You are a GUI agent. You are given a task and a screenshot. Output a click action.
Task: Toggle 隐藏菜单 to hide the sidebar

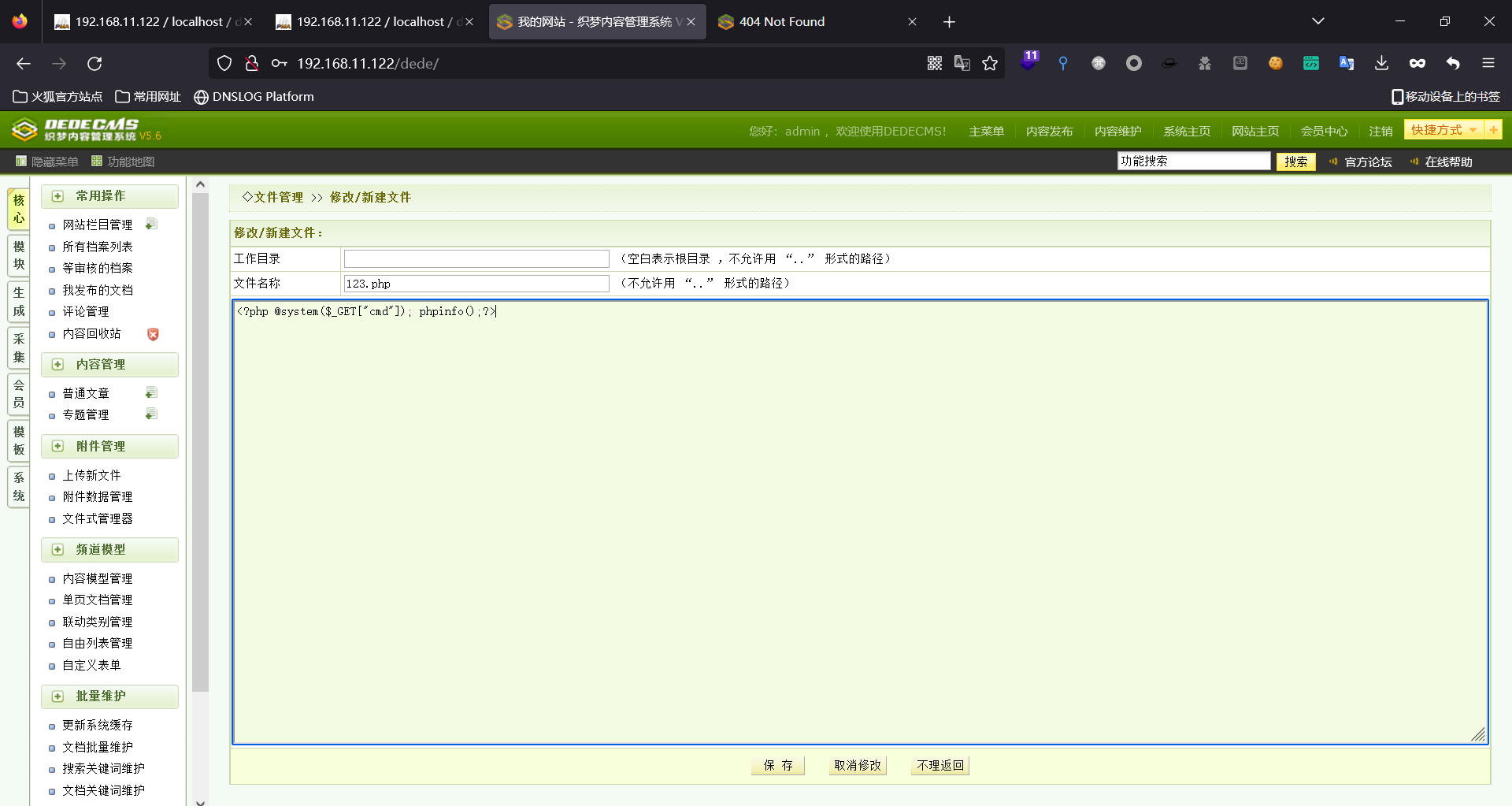tap(47, 162)
